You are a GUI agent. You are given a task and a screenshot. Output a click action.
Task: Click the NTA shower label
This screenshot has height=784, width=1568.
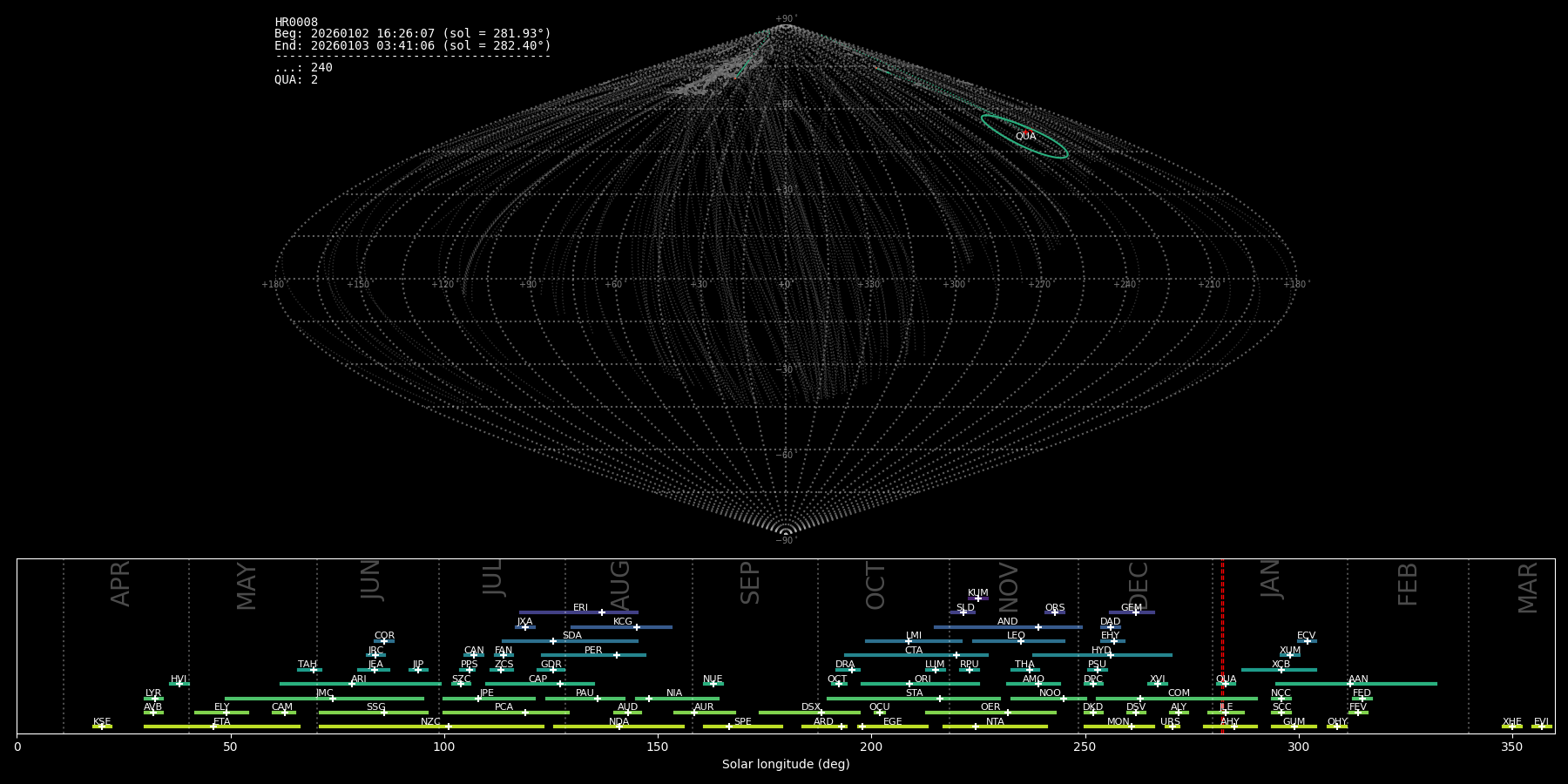point(995,722)
